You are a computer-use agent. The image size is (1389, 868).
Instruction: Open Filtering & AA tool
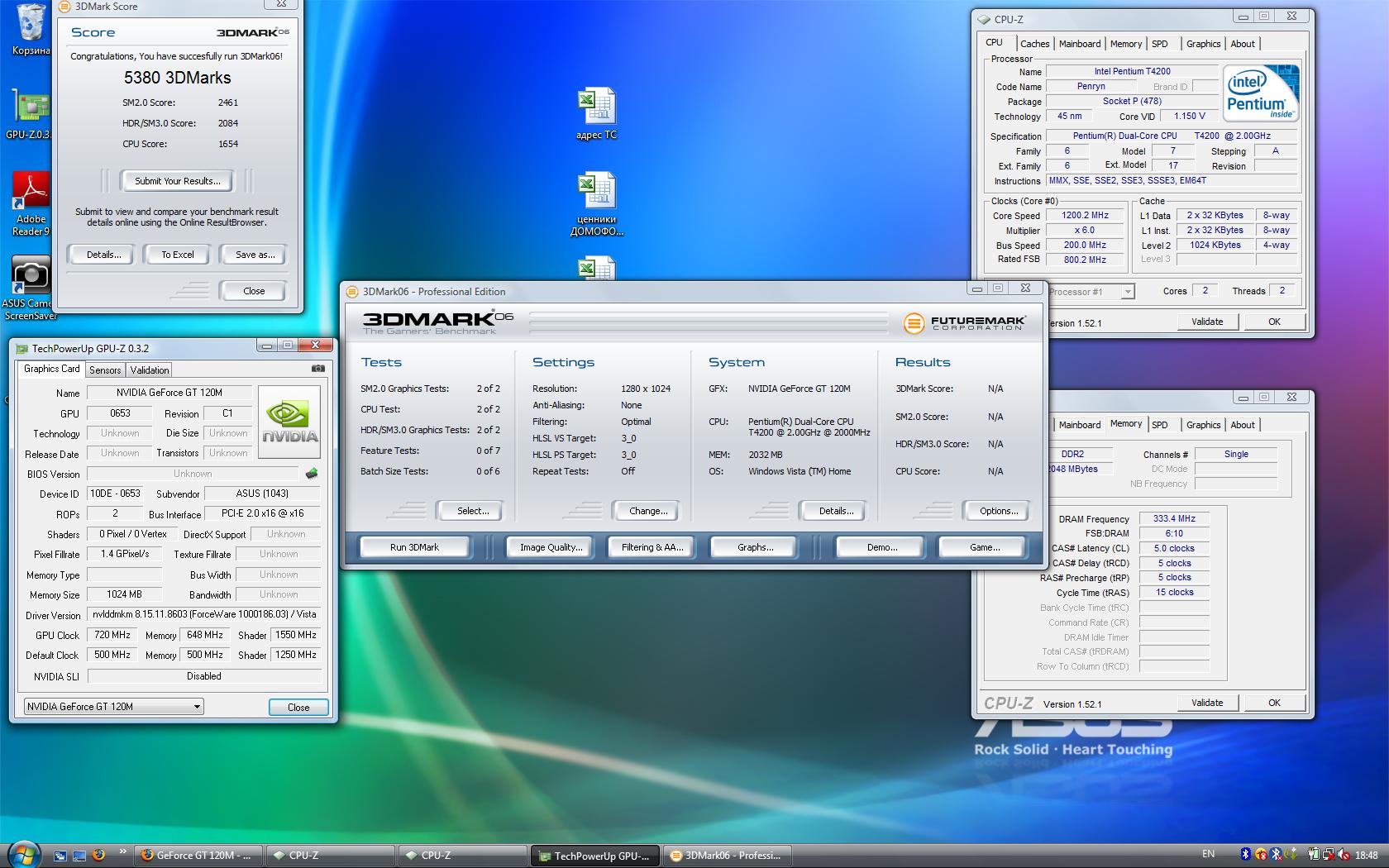pos(652,547)
